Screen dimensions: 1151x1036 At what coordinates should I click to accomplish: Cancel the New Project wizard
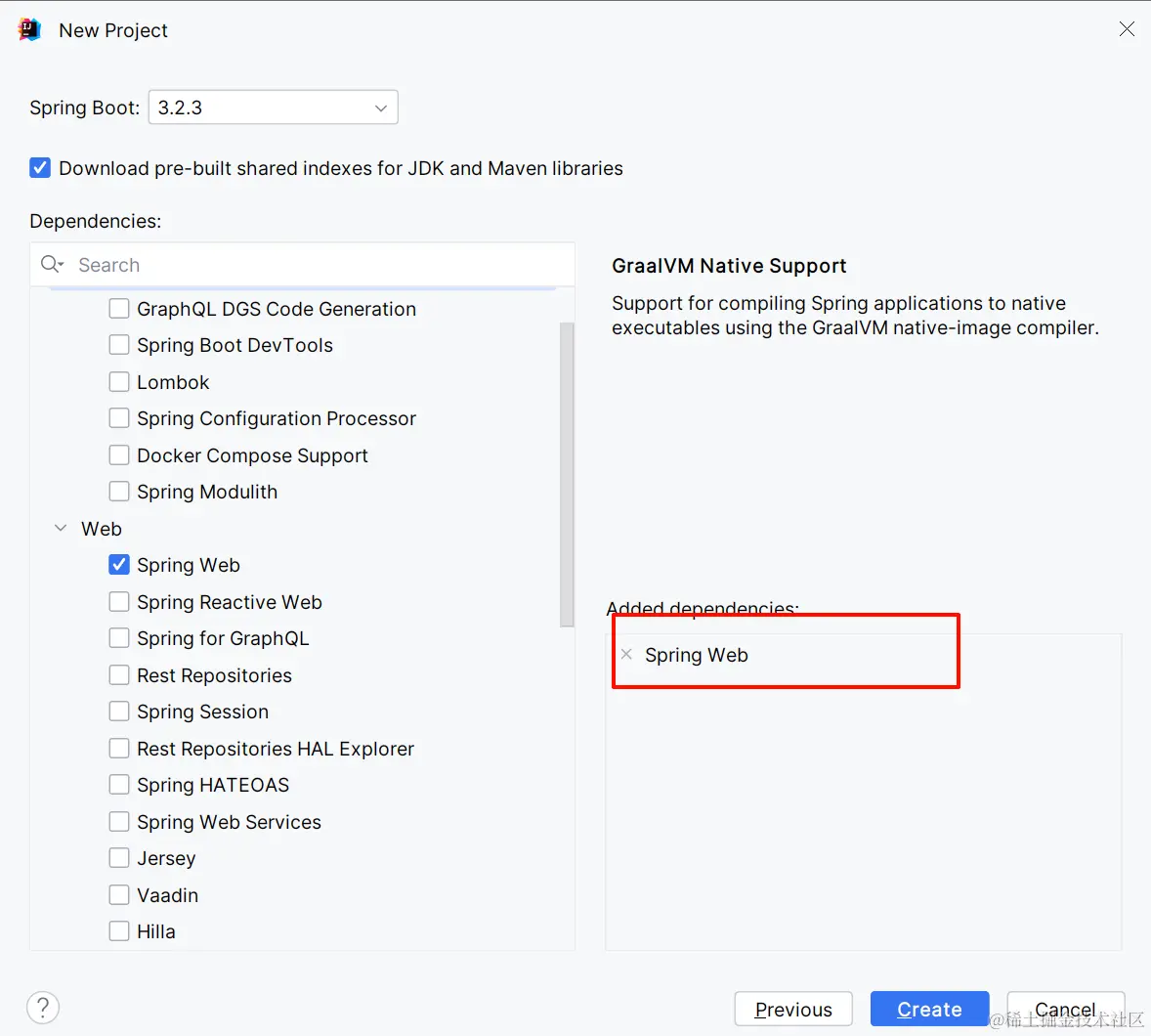pyautogui.click(x=1065, y=1009)
